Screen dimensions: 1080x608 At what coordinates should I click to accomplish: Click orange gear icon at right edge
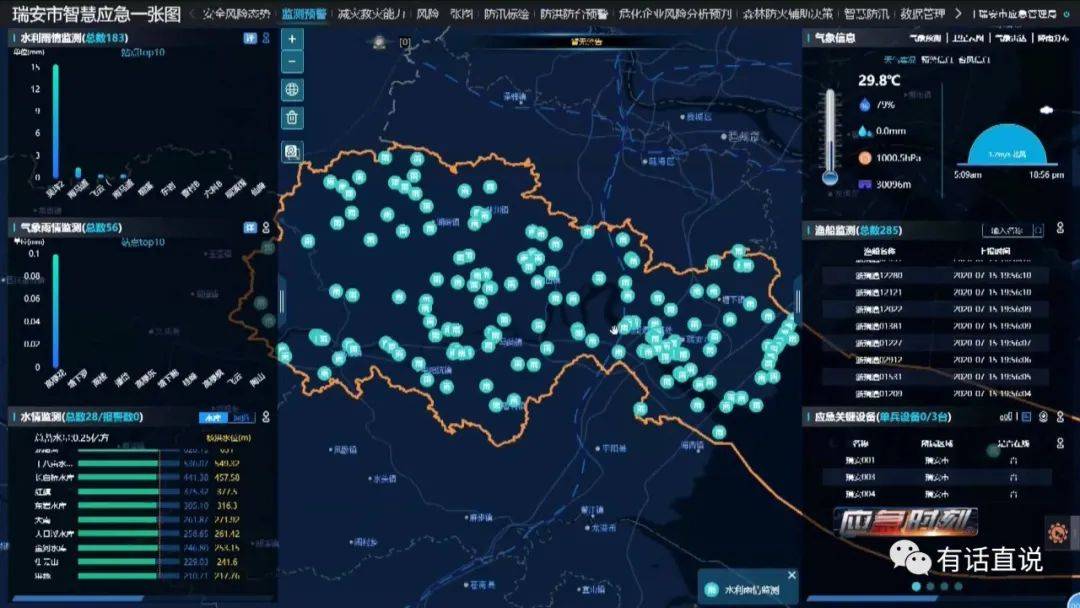(1058, 532)
